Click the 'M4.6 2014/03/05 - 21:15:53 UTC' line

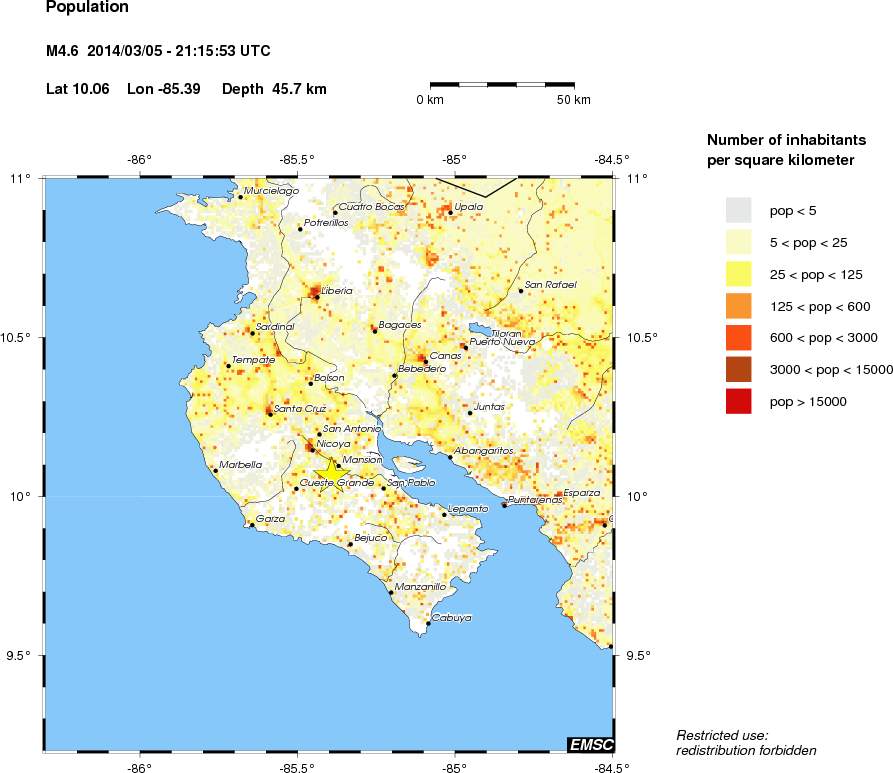tap(158, 51)
